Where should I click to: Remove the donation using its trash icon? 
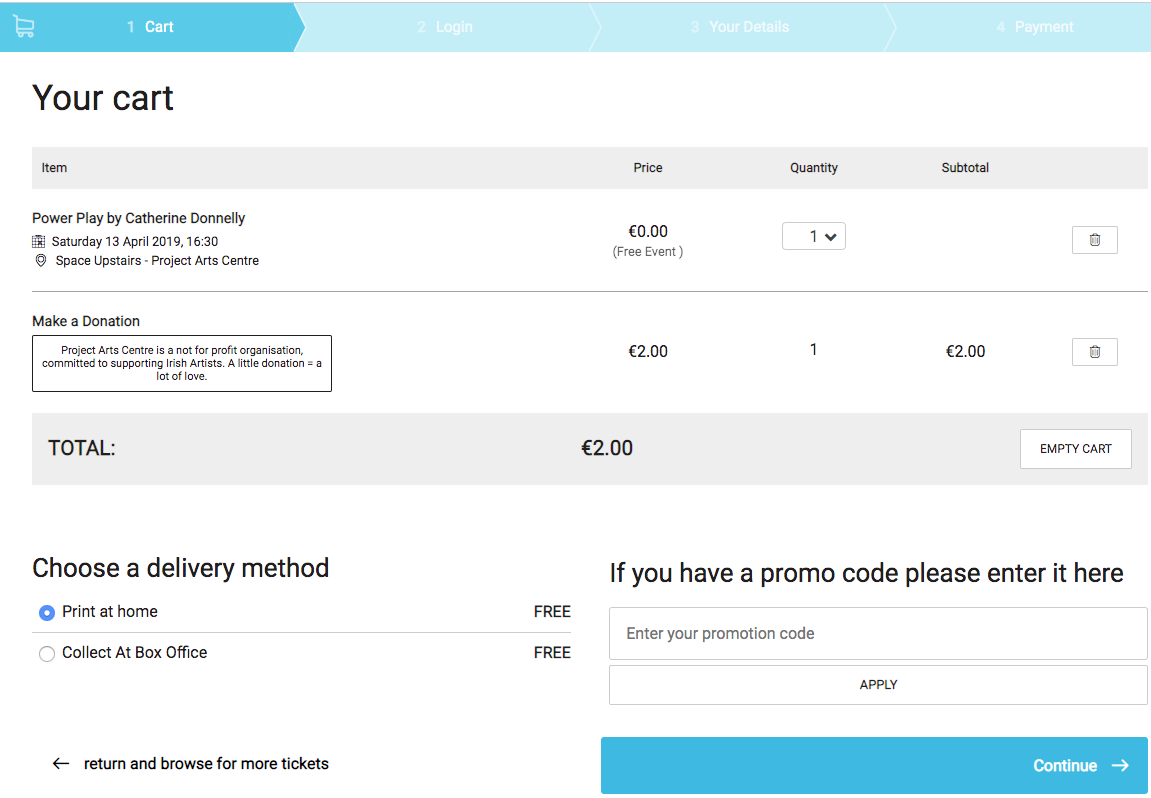tap(1094, 352)
